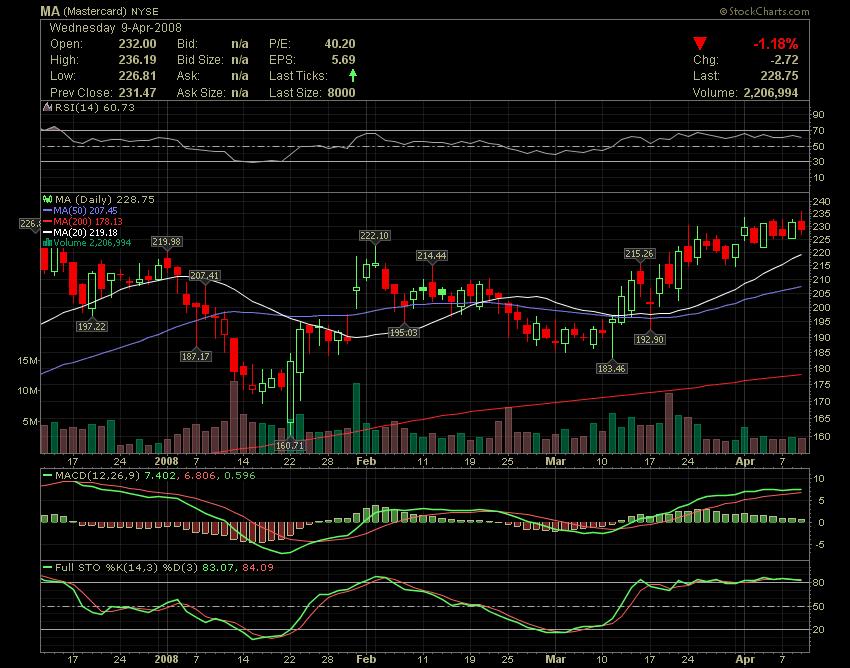
Task: Click the 5M volume axis label
Action: (30, 422)
